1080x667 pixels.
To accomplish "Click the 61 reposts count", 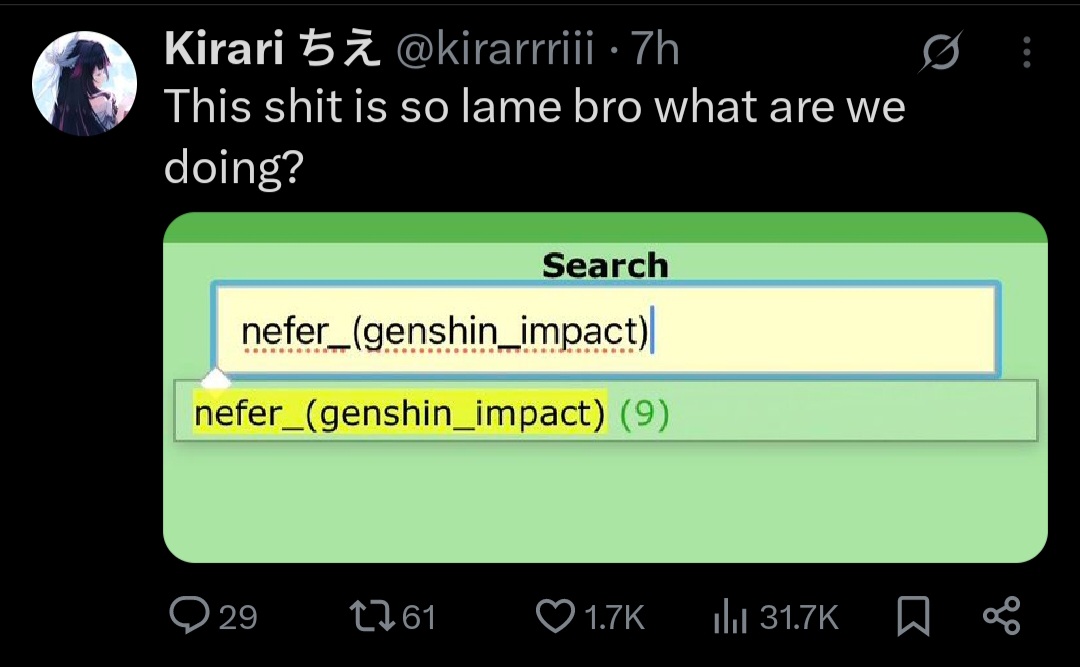I will point(419,617).
